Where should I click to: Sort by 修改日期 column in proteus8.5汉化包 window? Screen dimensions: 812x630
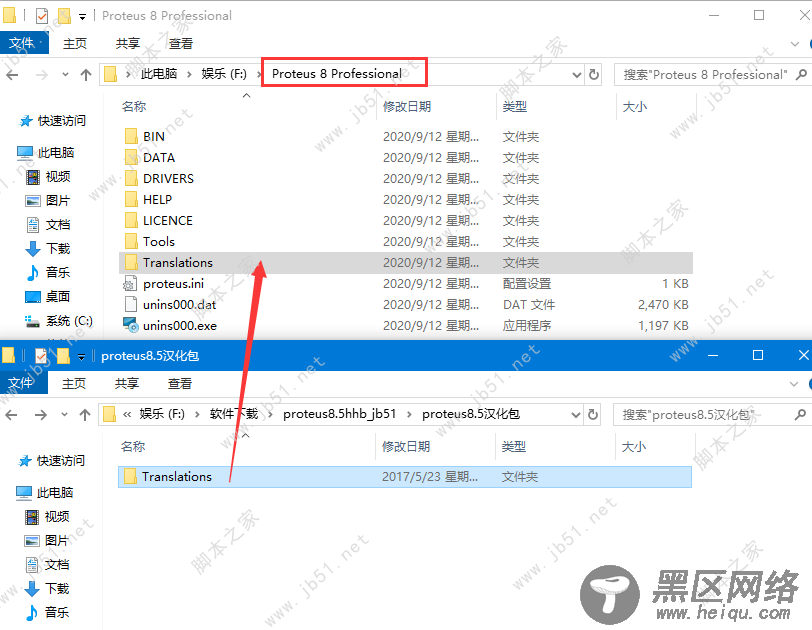point(406,447)
